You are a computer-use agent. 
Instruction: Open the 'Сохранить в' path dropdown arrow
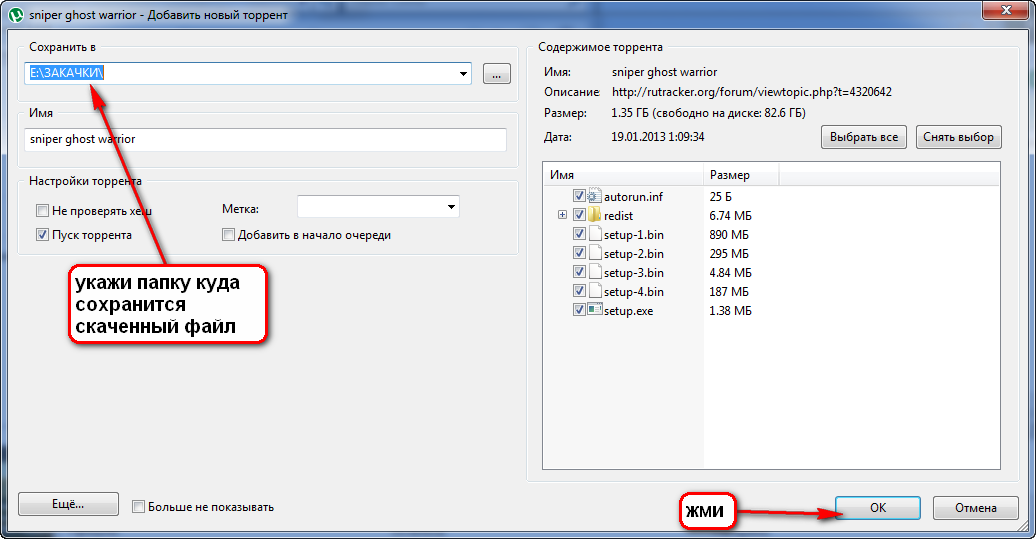coord(463,73)
